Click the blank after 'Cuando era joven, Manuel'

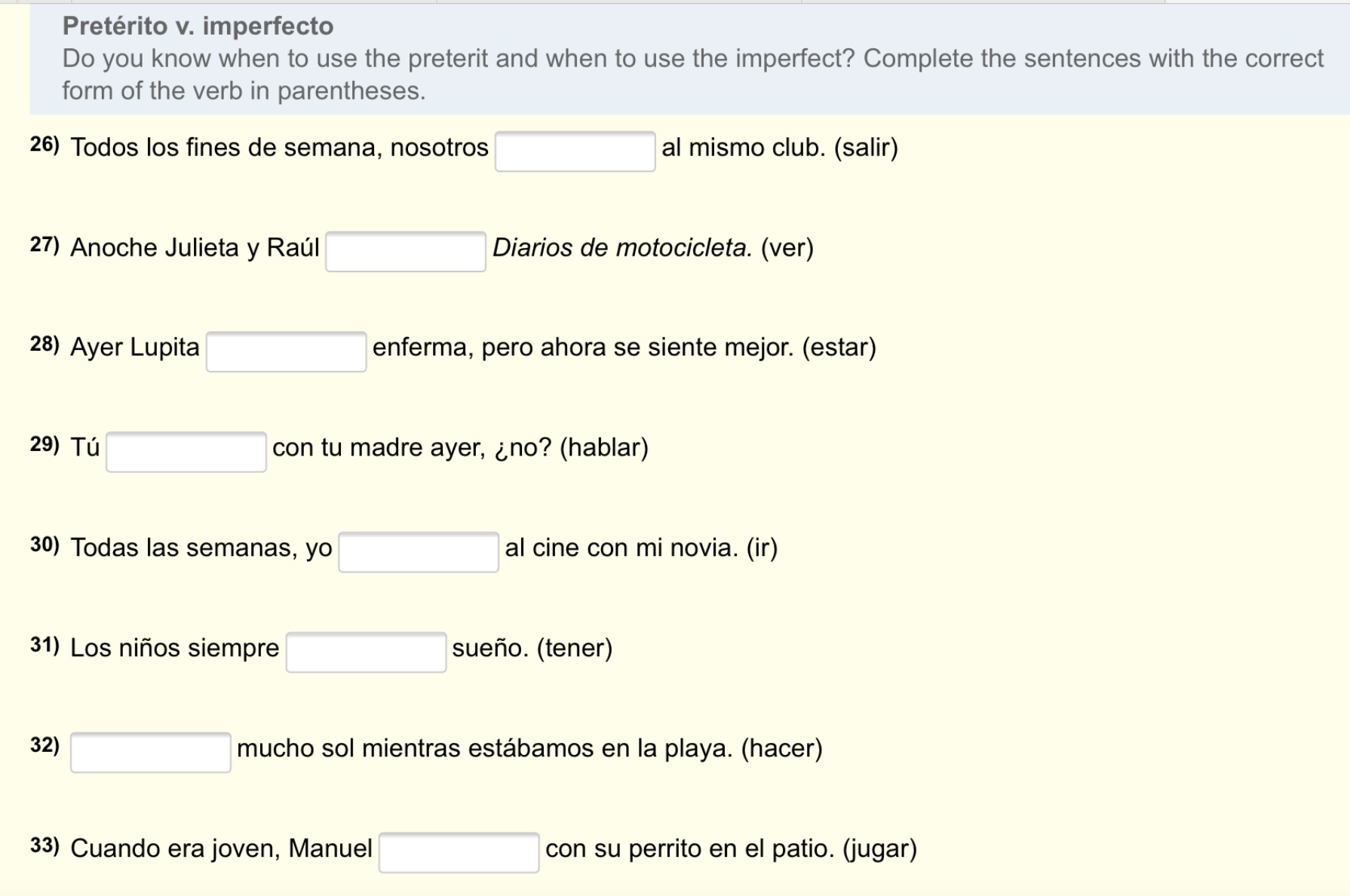tap(459, 852)
